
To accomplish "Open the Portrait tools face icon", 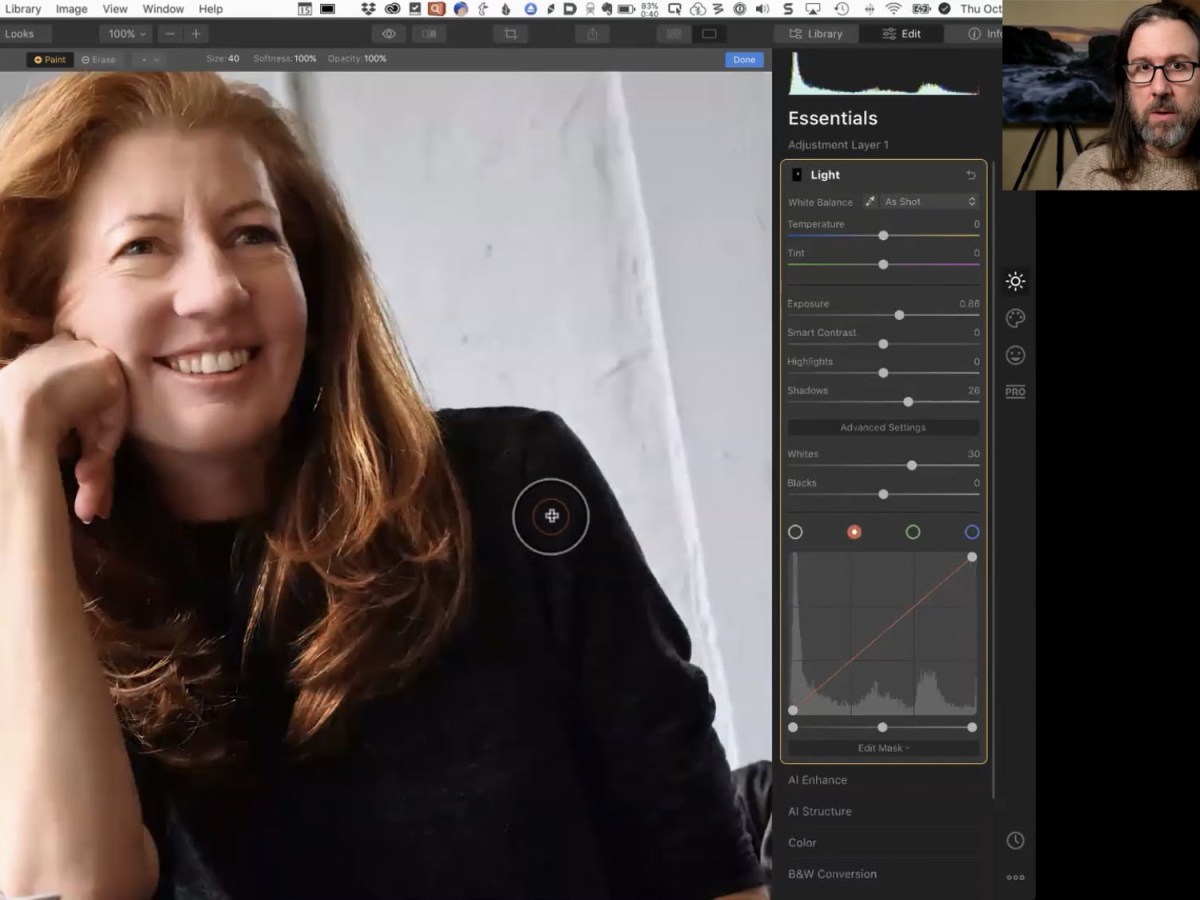I will (x=1015, y=355).
